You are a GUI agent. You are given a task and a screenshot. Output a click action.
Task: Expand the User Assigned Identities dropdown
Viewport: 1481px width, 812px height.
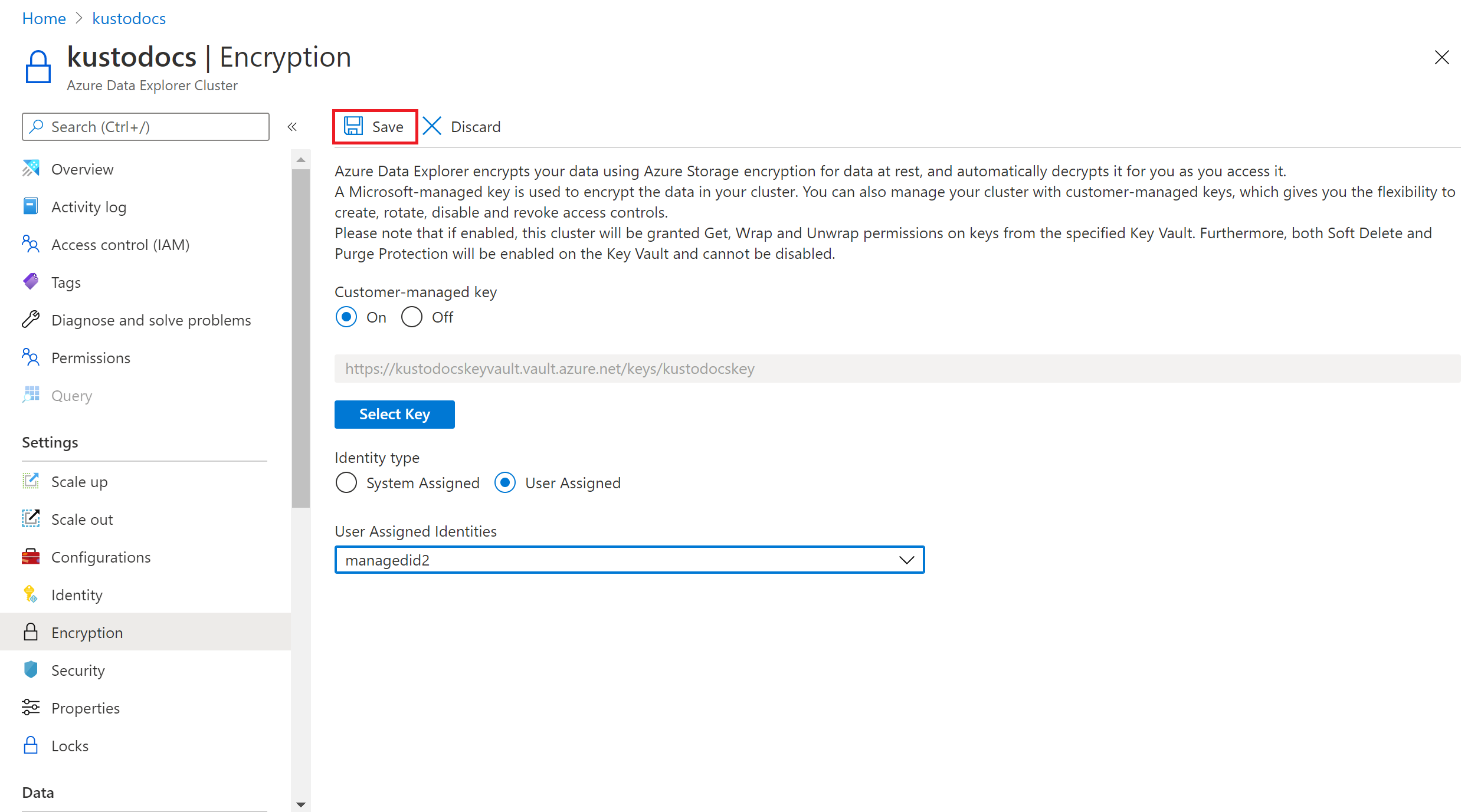[905, 560]
